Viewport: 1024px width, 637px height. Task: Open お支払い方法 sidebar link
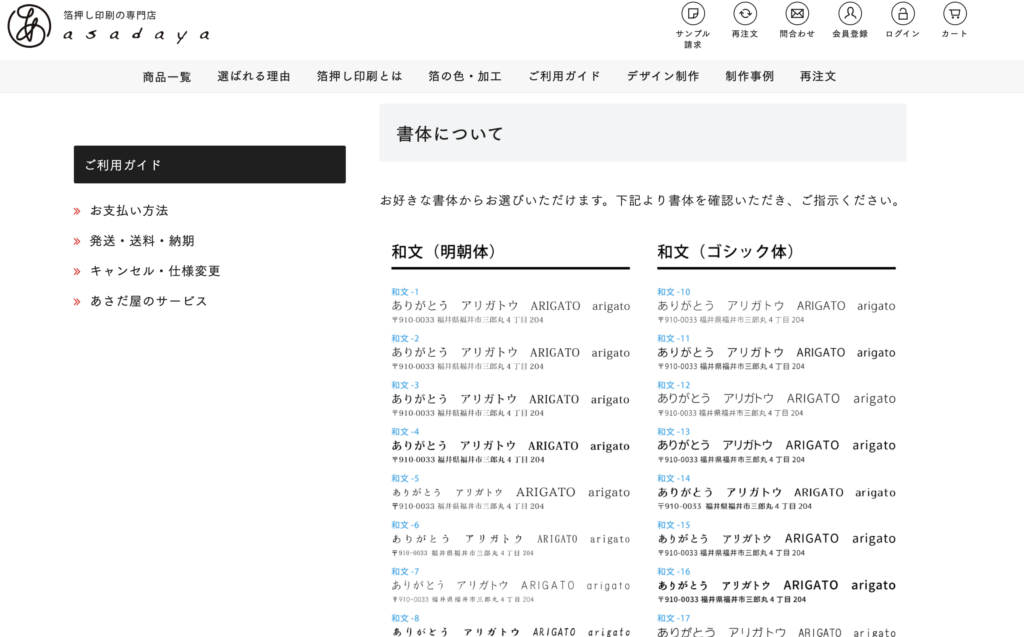point(129,210)
